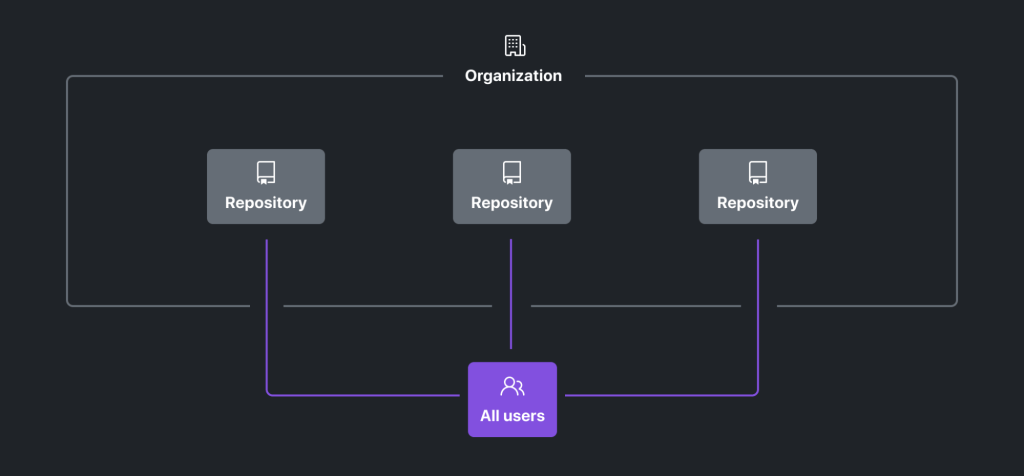The width and height of the screenshot is (1024, 476).
Task: Select the right Repository text label
Action: (758, 203)
